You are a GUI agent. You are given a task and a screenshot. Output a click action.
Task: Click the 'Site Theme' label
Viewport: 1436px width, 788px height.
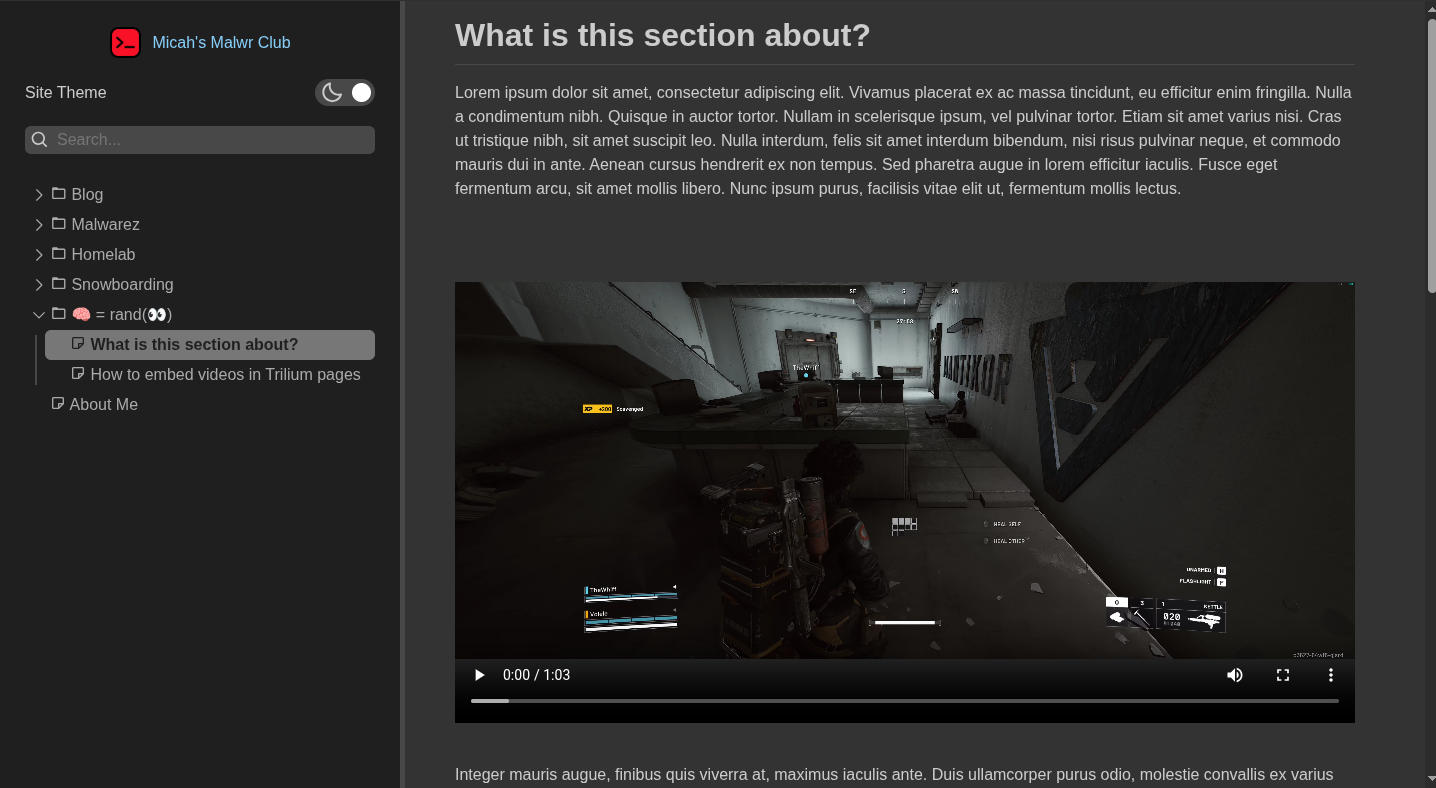pyautogui.click(x=66, y=93)
